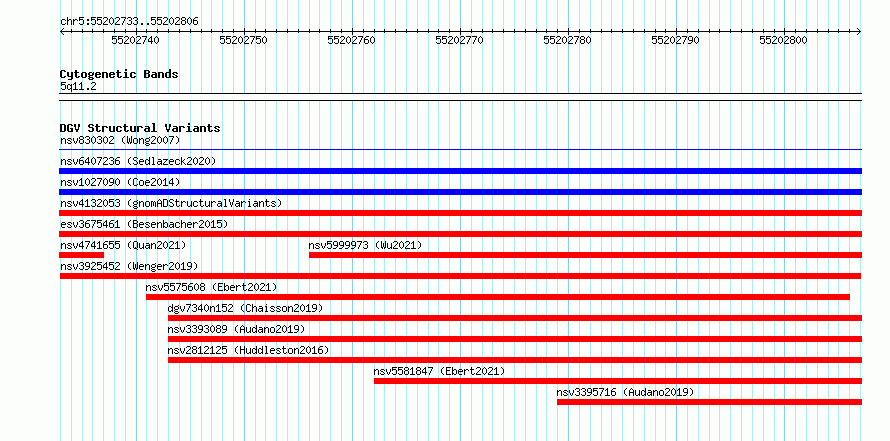Viewport: 890px width, 441px height.
Task: Select the Cytogenetic Bands track title
Action: click(119, 74)
